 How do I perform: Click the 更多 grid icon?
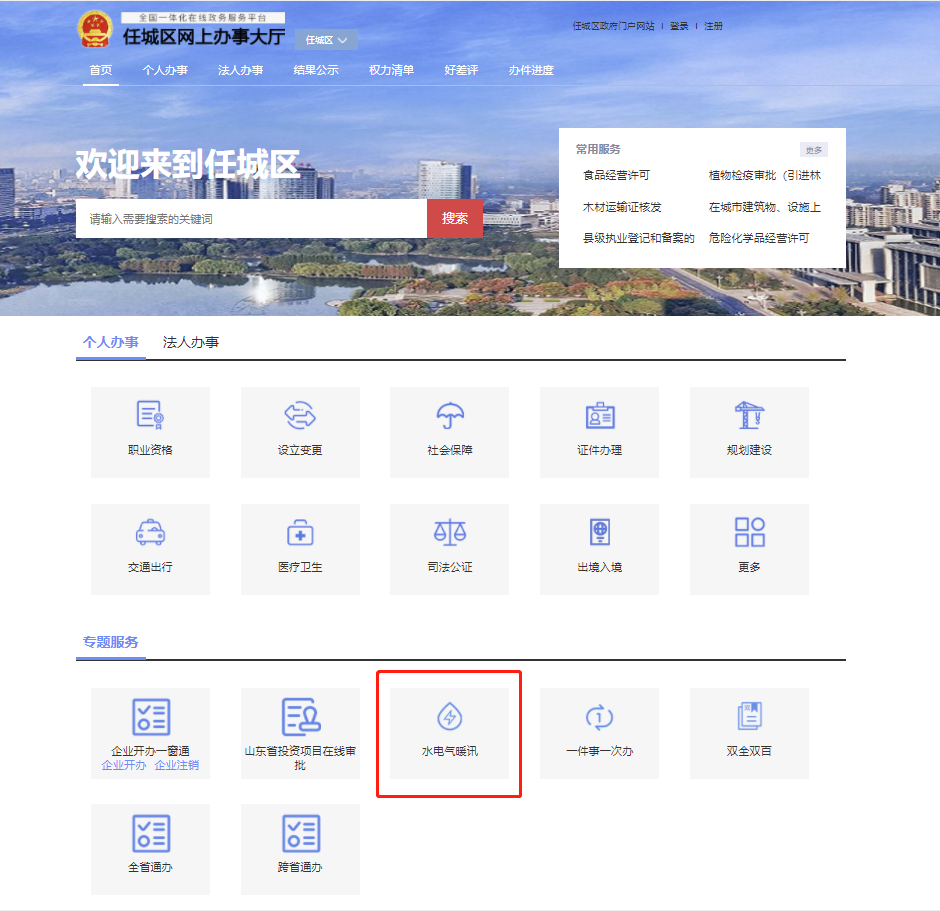pos(749,532)
